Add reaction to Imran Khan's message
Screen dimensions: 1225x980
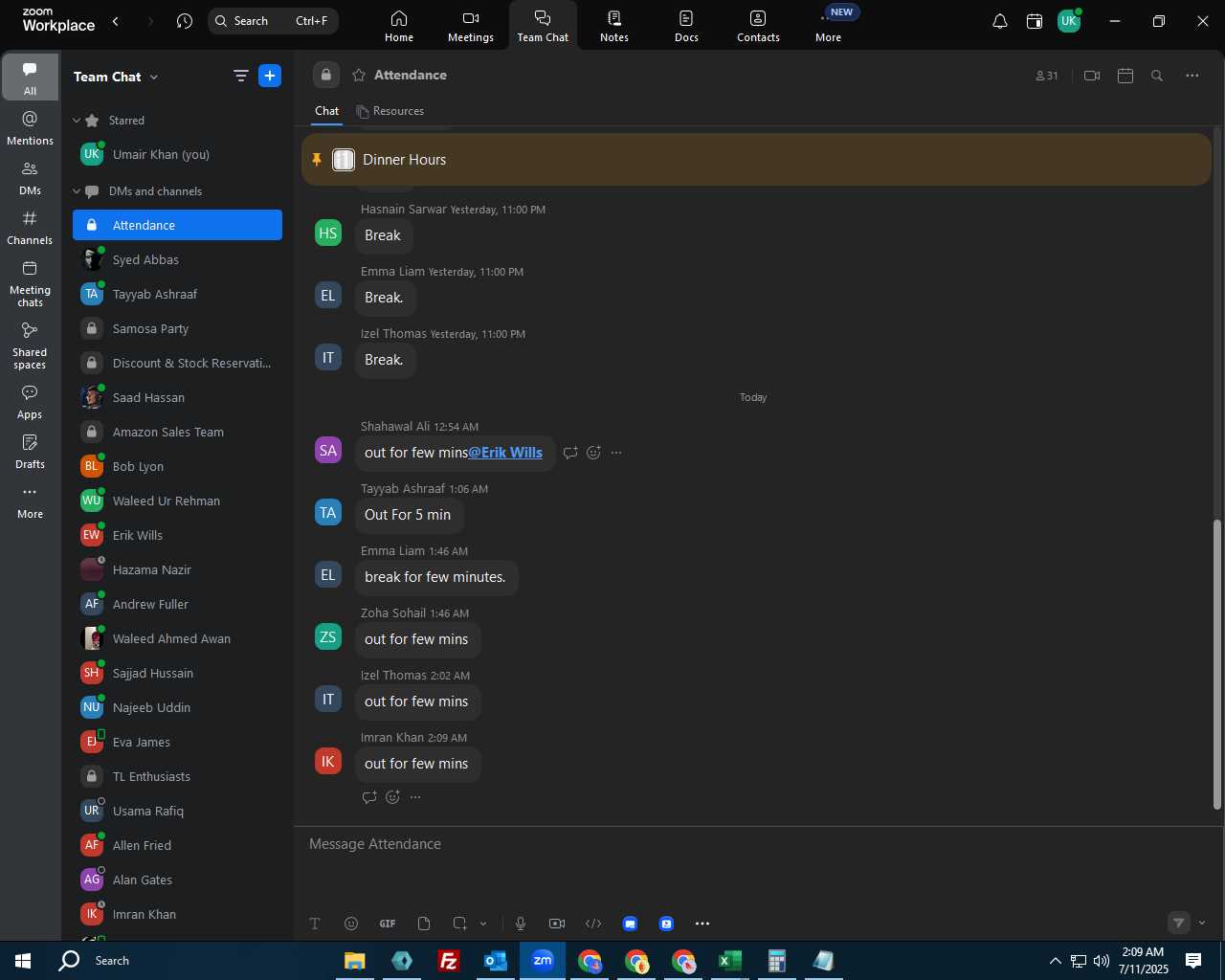pyautogui.click(x=392, y=797)
